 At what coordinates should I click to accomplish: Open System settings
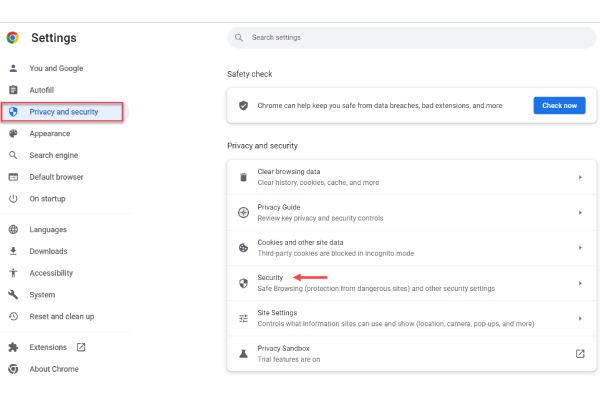42,295
